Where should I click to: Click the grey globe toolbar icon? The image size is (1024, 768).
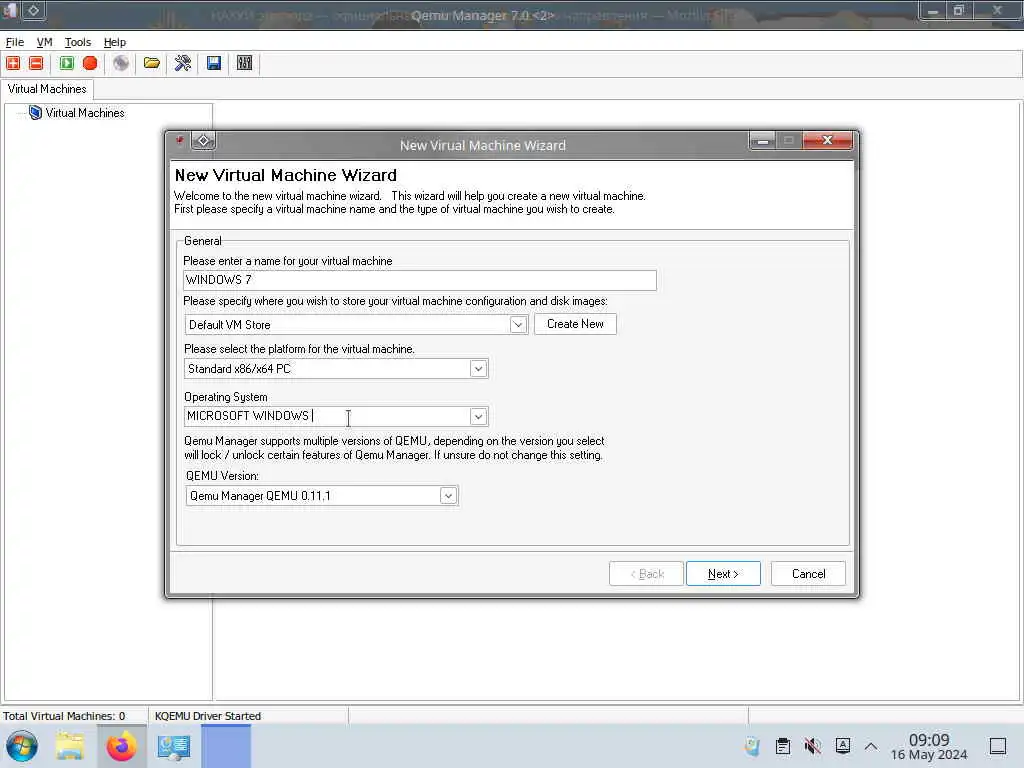pos(121,63)
